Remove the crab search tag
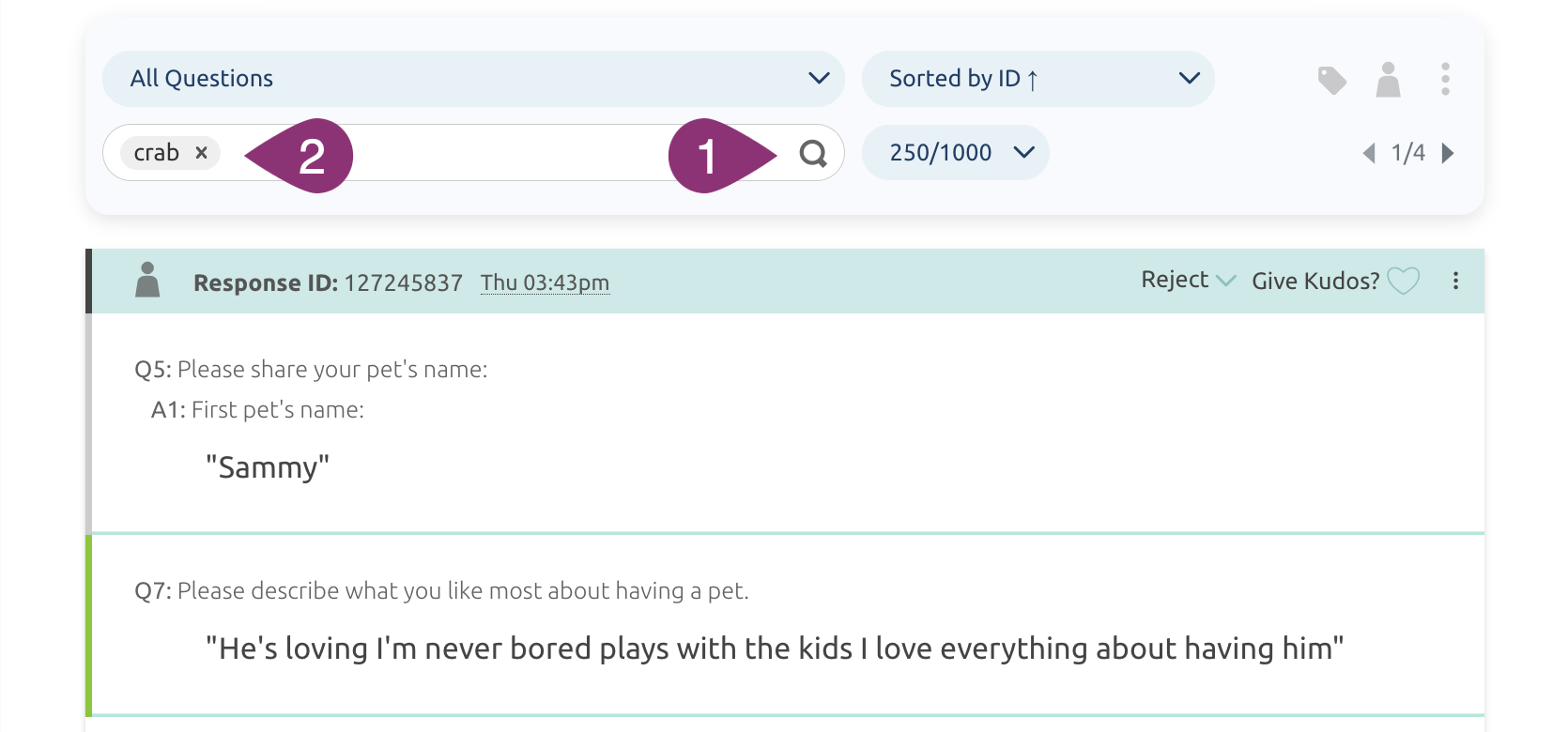Image resolution: width=1568 pixels, height=732 pixels. (201, 153)
